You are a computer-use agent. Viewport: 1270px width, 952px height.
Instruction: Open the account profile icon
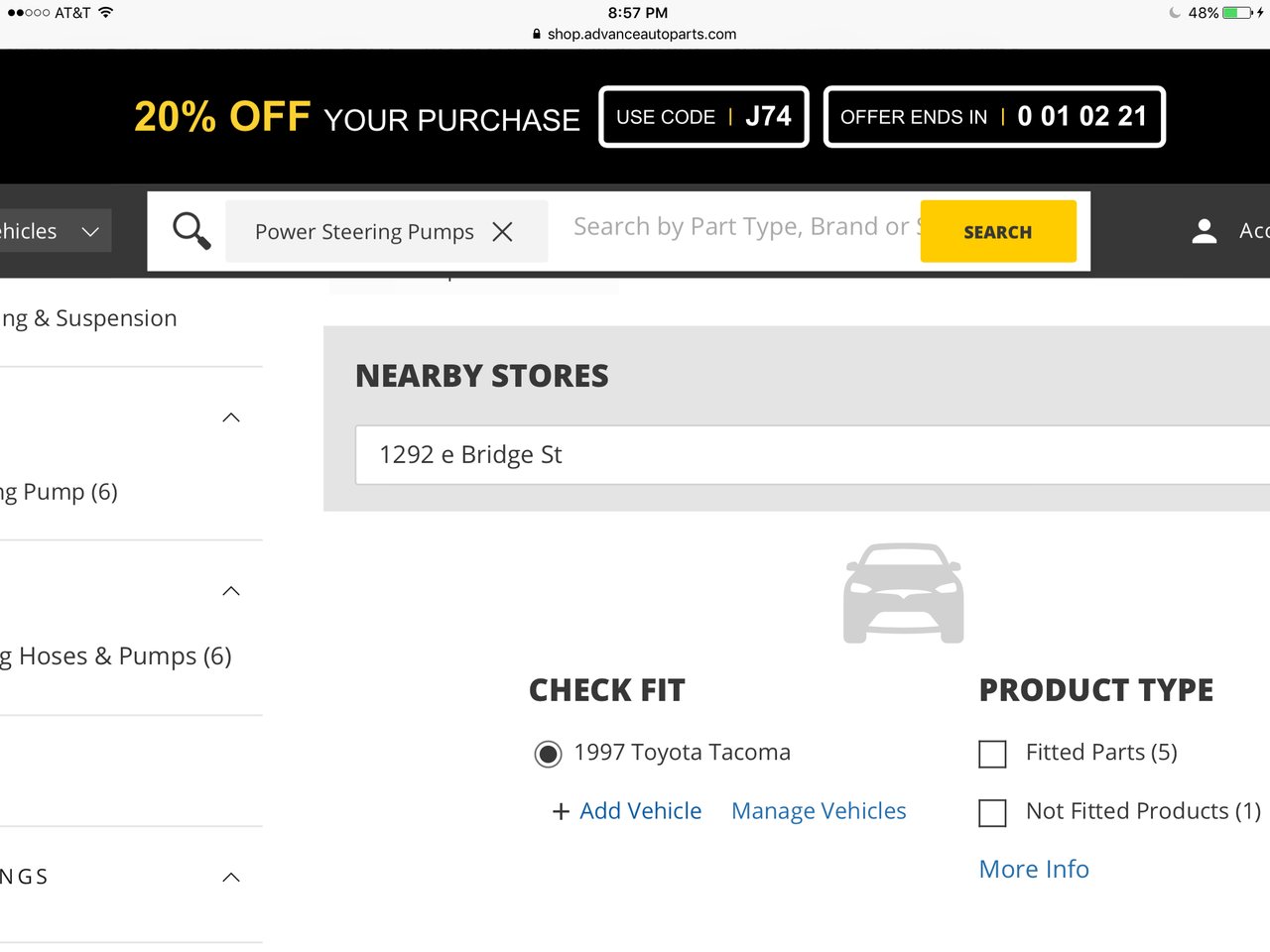coord(1205,231)
